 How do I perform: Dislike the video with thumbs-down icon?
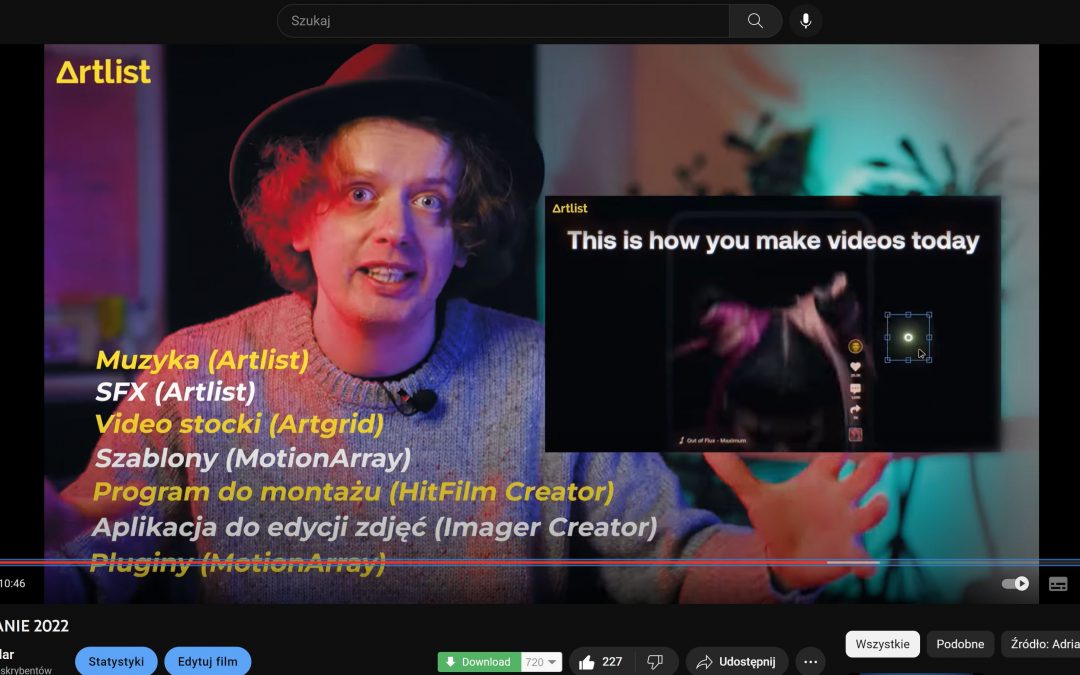[655, 662]
